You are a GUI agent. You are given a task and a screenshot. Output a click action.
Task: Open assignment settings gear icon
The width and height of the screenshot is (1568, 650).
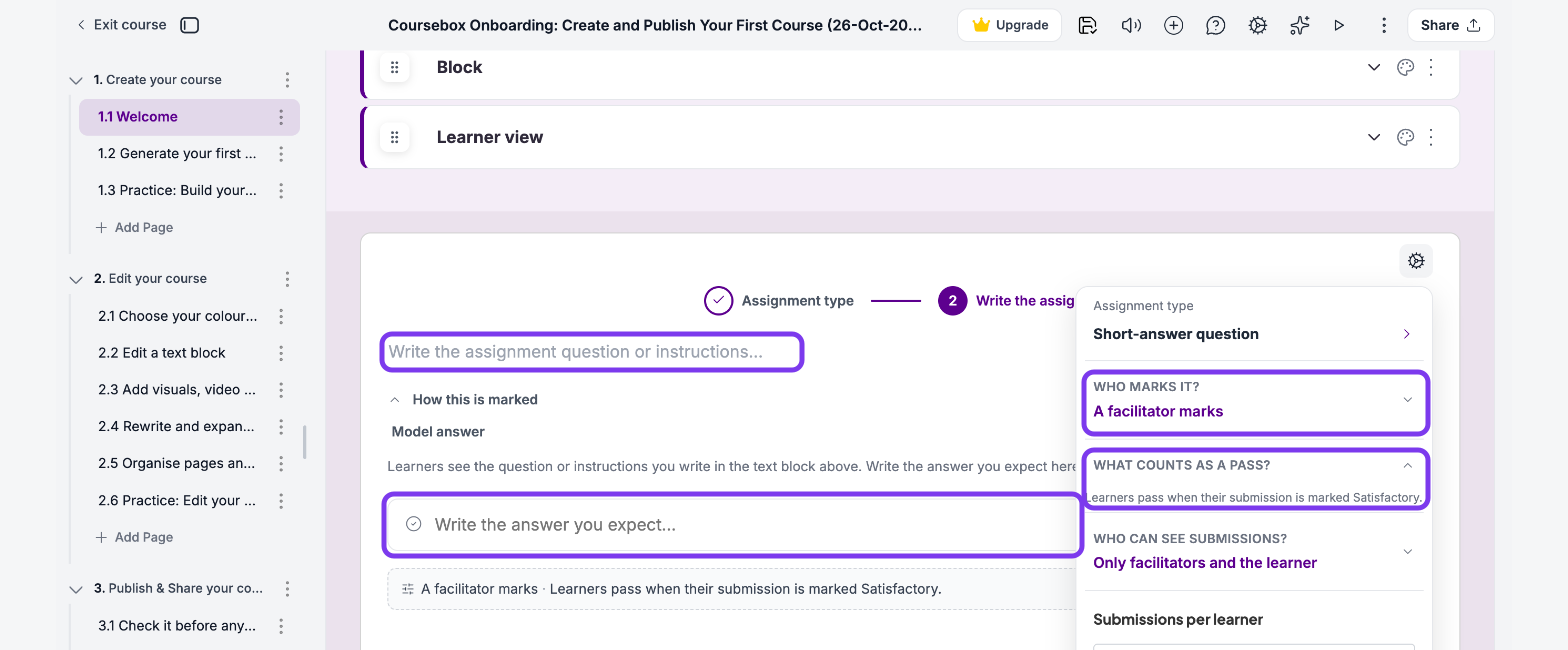coord(1416,261)
